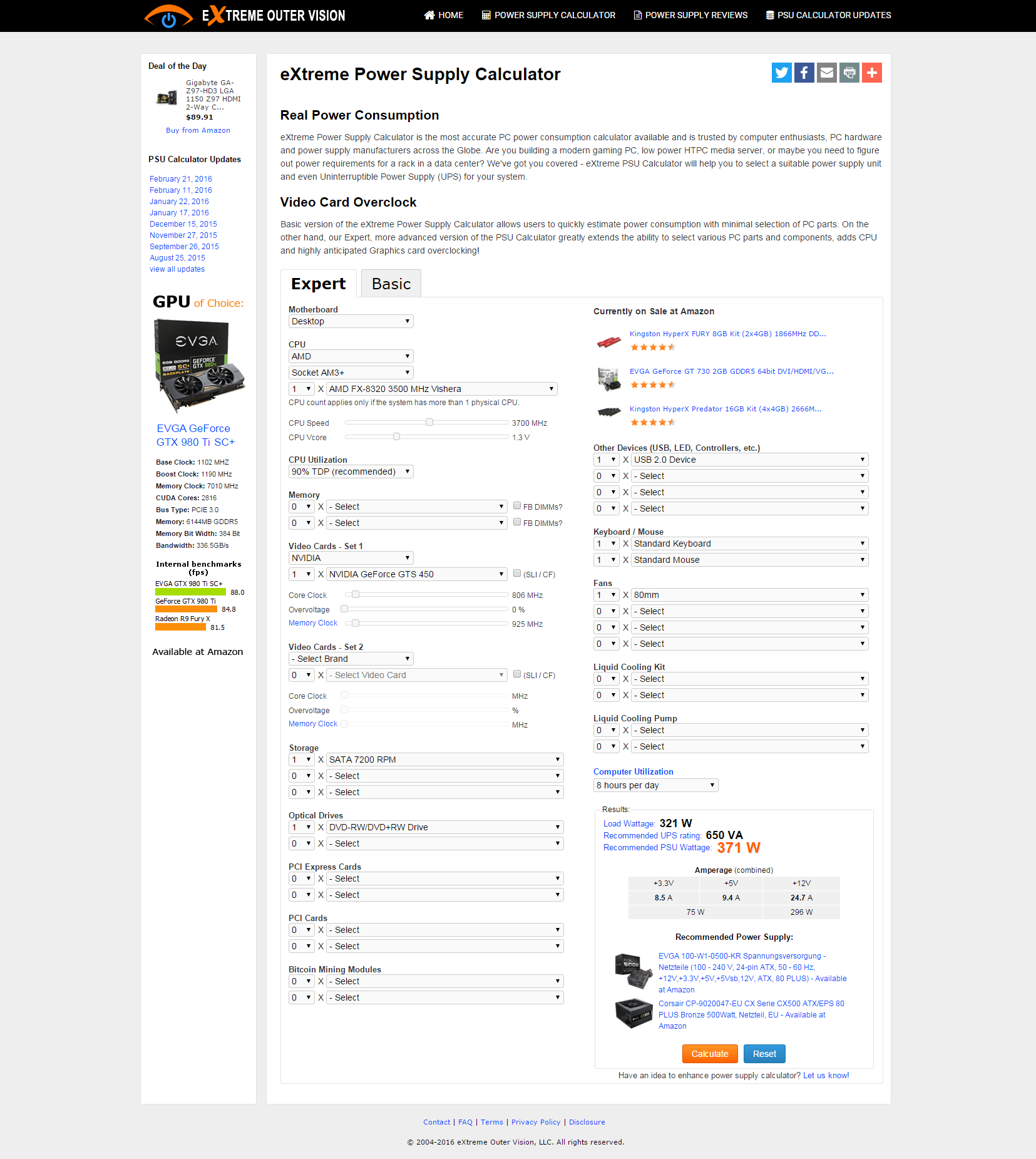Click the orange plus more-sharing icon
This screenshot has height=1159, width=1036.
coord(871,73)
